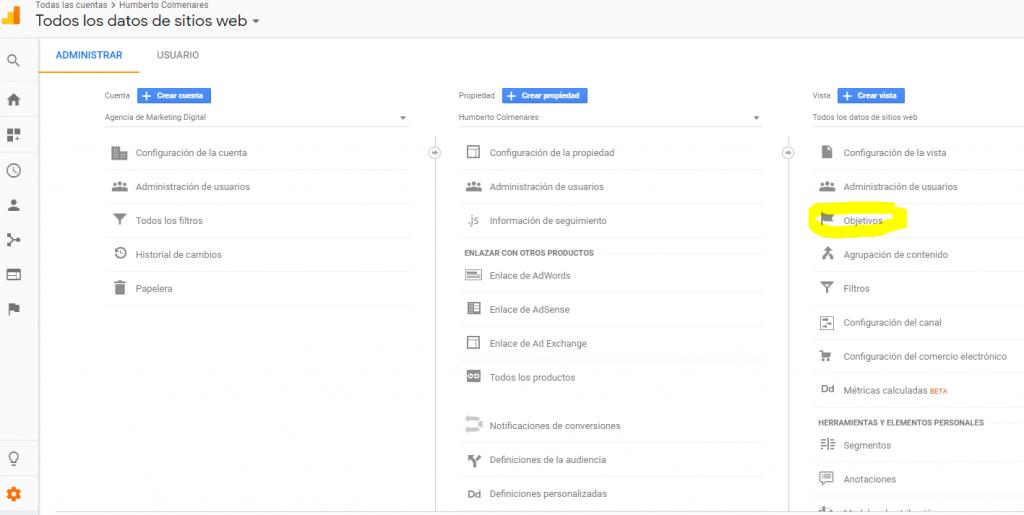Expand the Todos los datos de sitios web header dropdown

pyautogui.click(x=255, y=21)
